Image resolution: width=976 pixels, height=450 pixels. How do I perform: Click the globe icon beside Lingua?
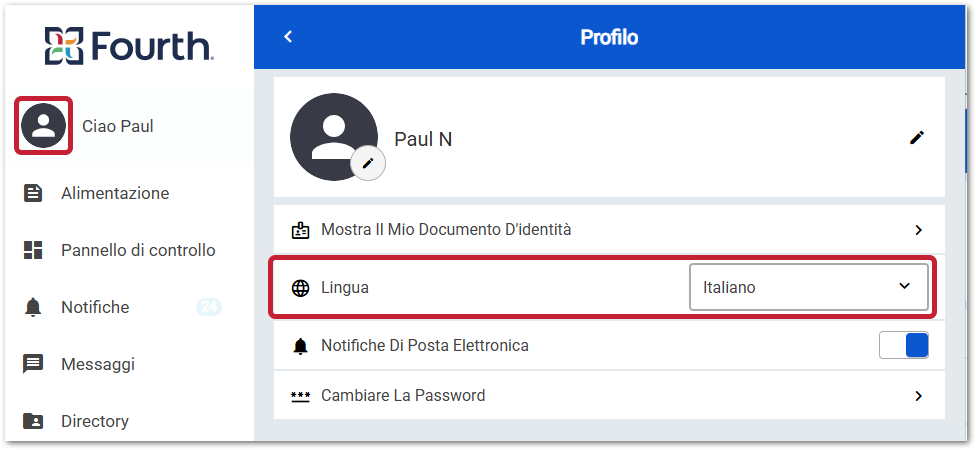[300, 288]
